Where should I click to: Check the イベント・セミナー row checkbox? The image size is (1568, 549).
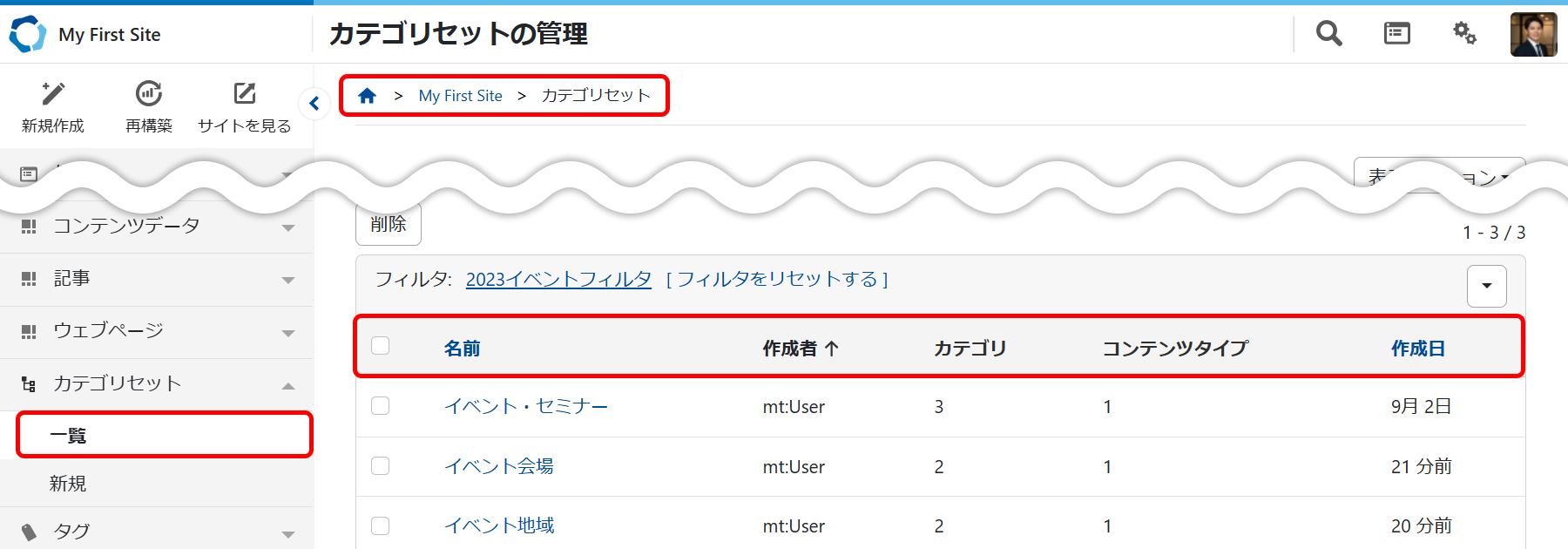381,406
